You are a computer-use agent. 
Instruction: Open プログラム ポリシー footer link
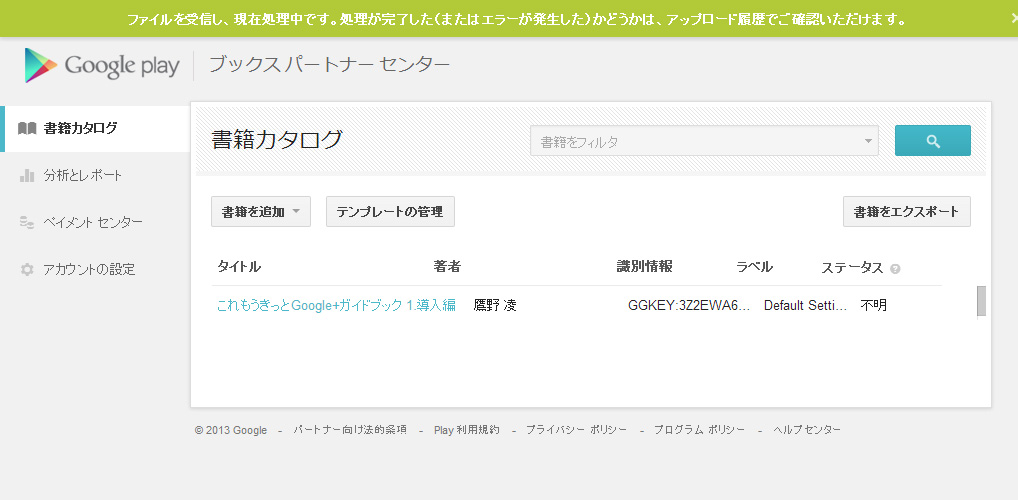(699, 430)
